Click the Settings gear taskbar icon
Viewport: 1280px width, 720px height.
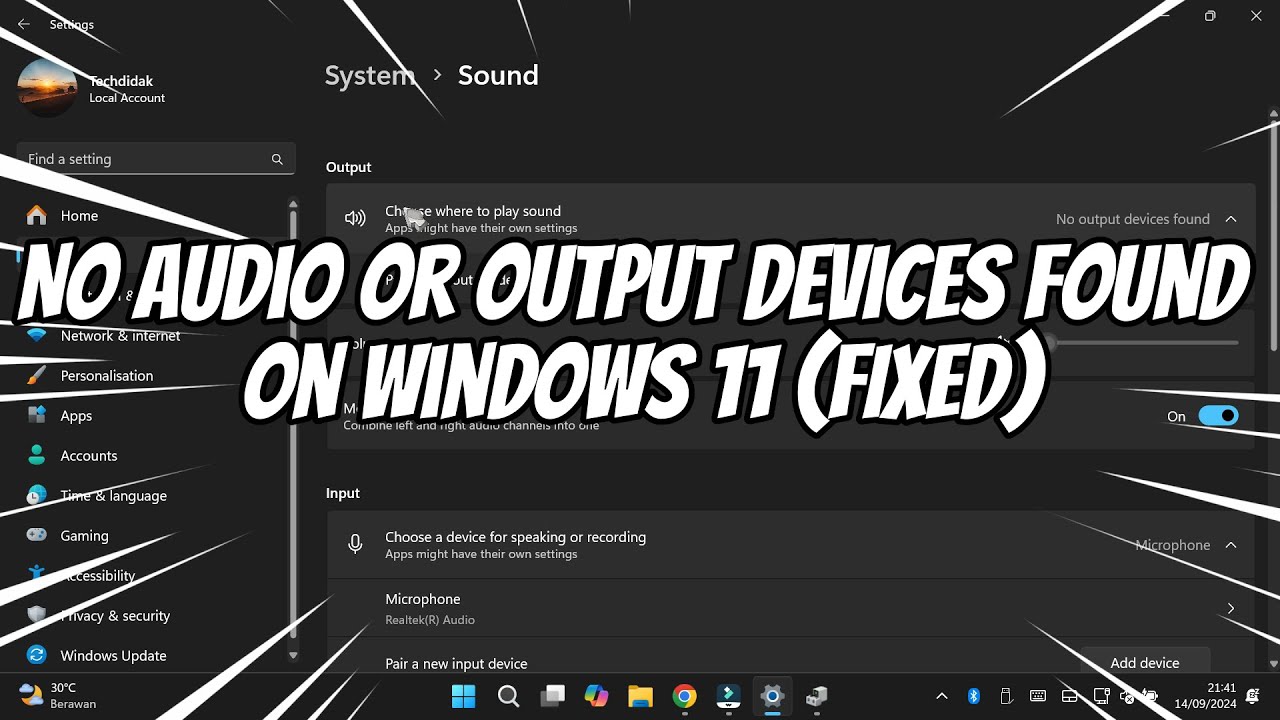pos(772,696)
